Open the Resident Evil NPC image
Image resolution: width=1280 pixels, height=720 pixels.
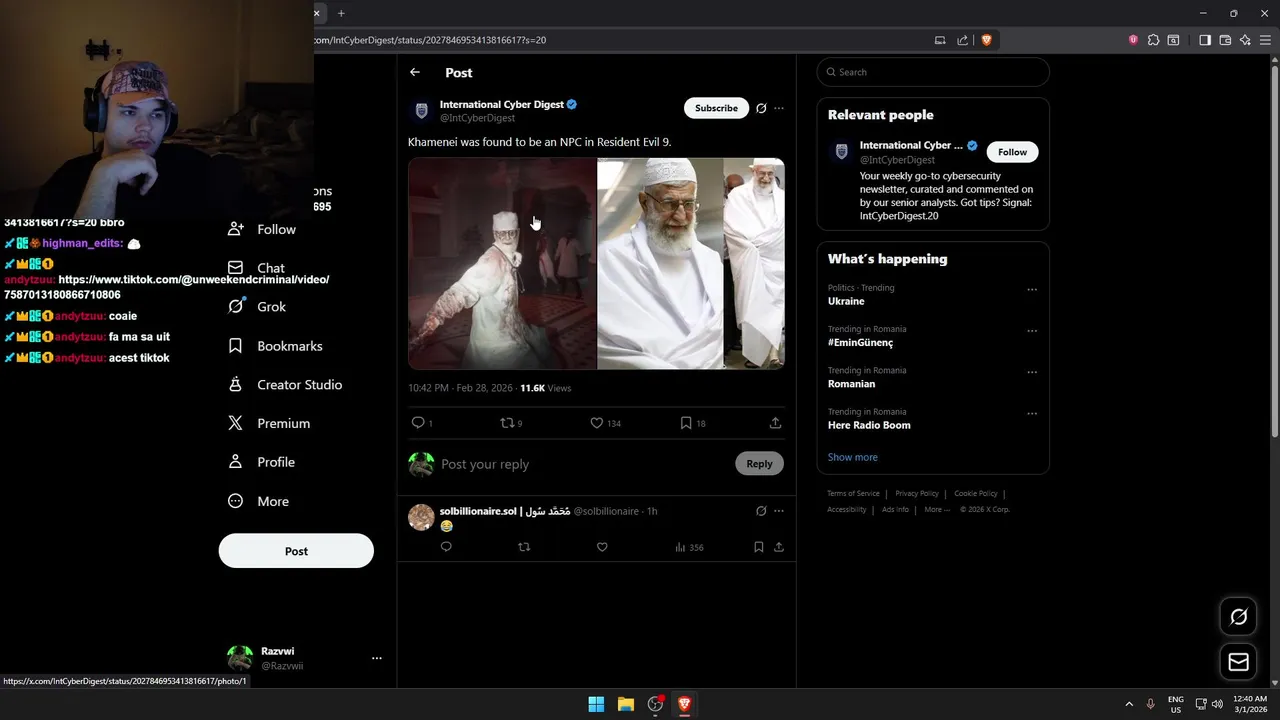pyautogui.click(x=501, y=264)
